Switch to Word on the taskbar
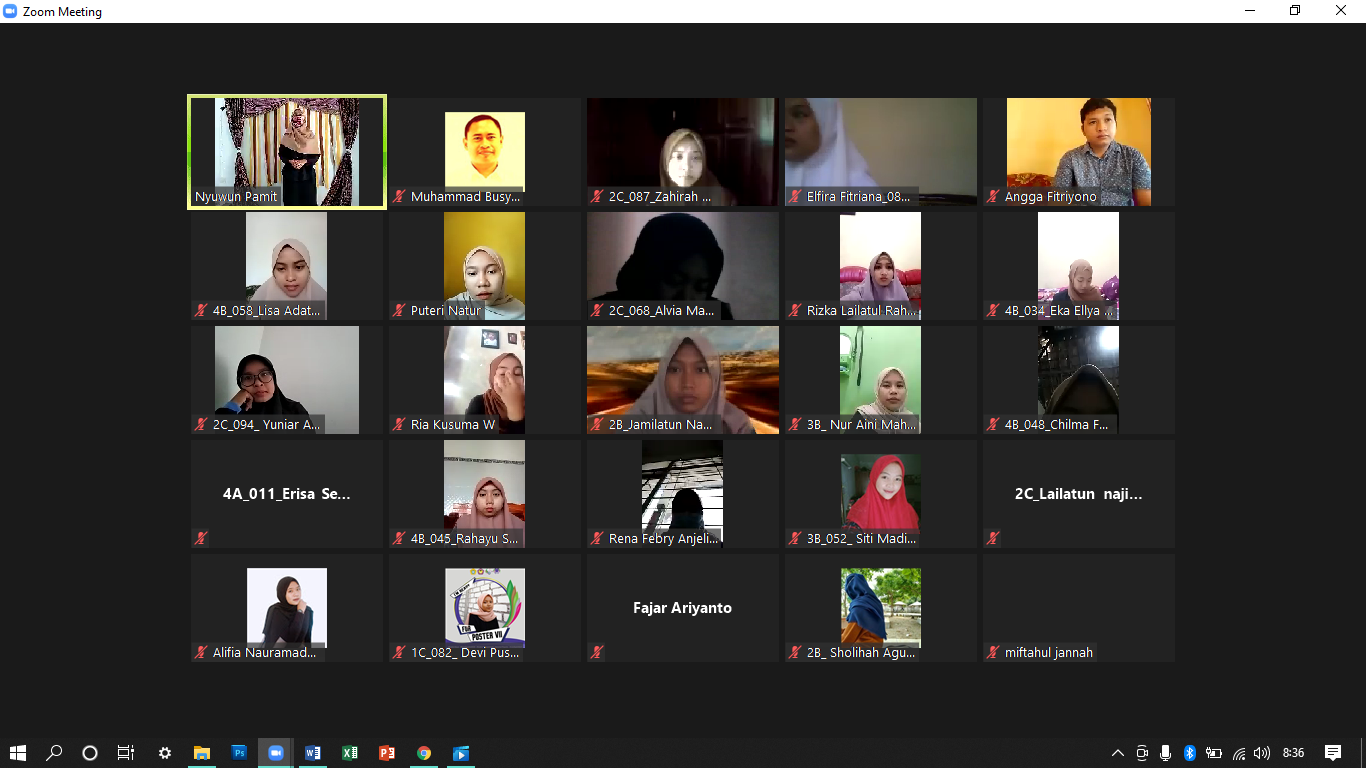The width and height of the screenshot is (1366, 768). 313,753
